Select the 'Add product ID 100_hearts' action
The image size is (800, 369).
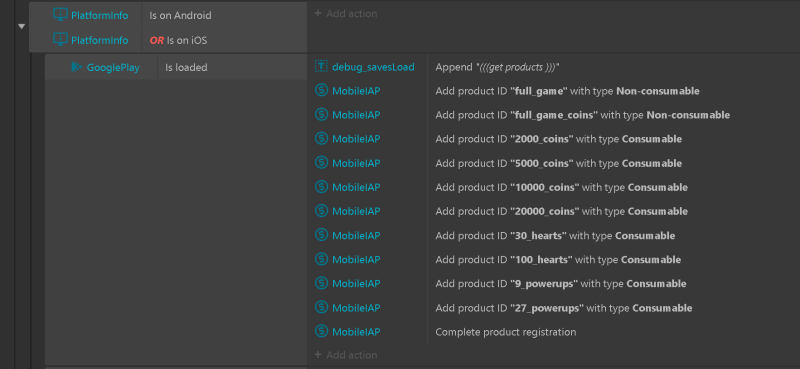point(558,260)
